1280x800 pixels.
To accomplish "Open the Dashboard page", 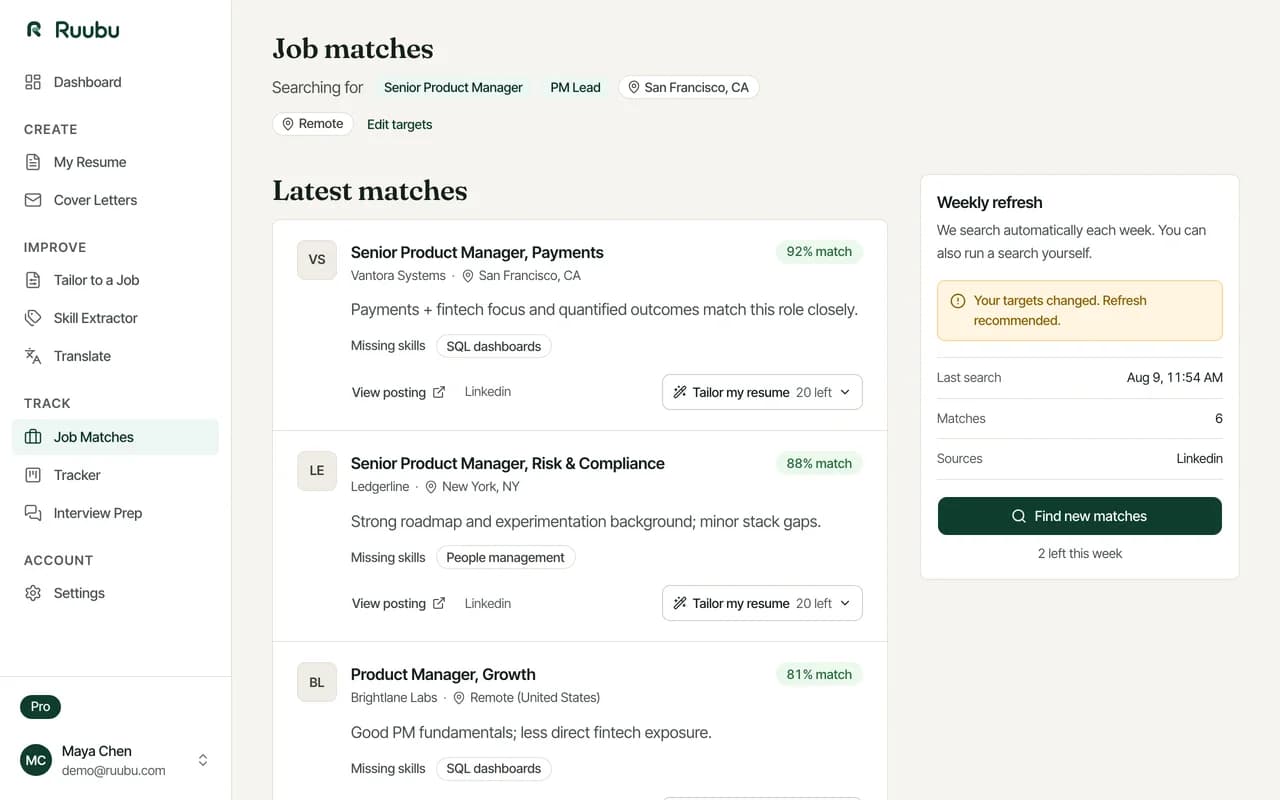I will click(116, 82).
